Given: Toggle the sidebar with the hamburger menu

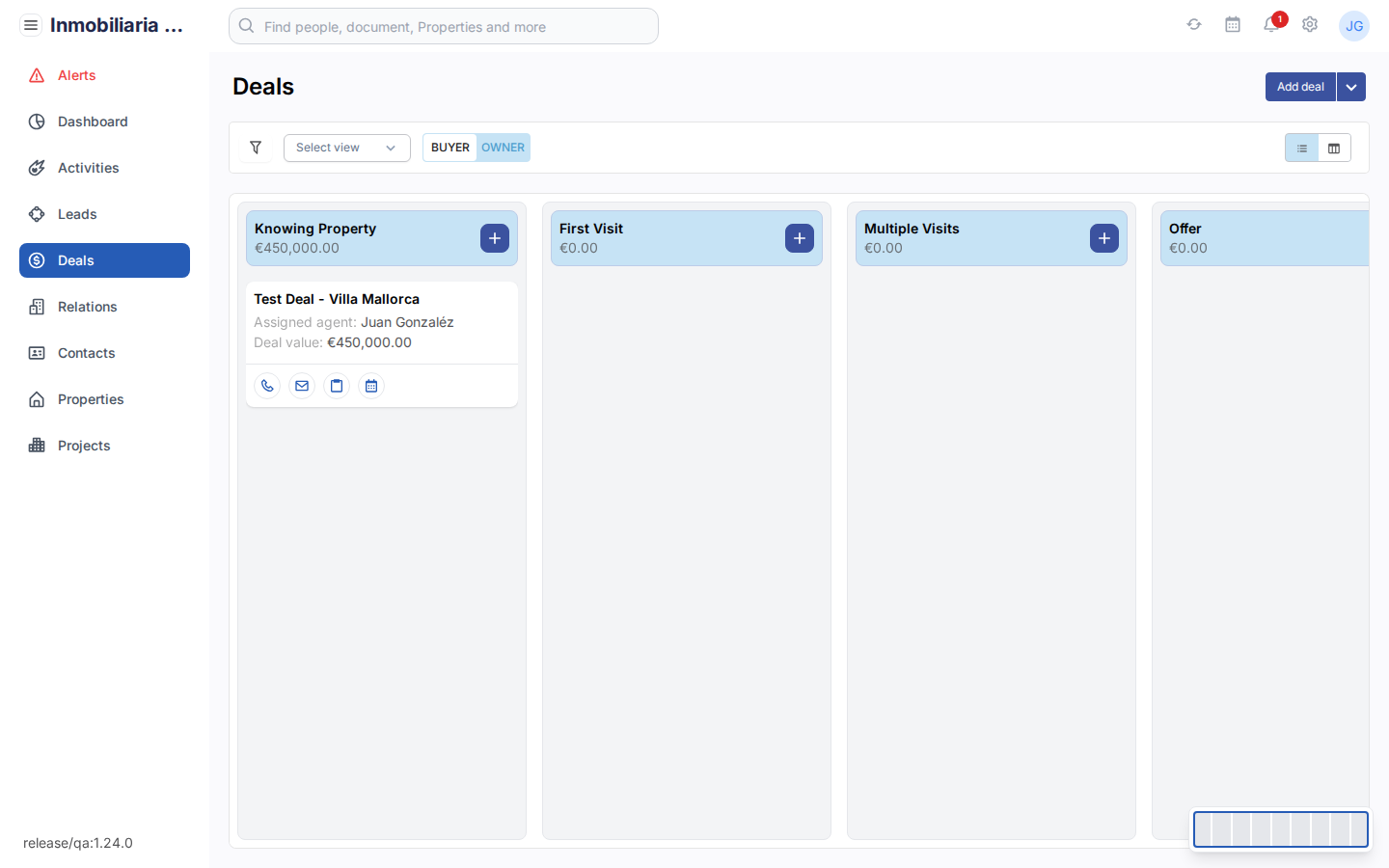Looking at the screenshot, I should (x=31, y=24).
